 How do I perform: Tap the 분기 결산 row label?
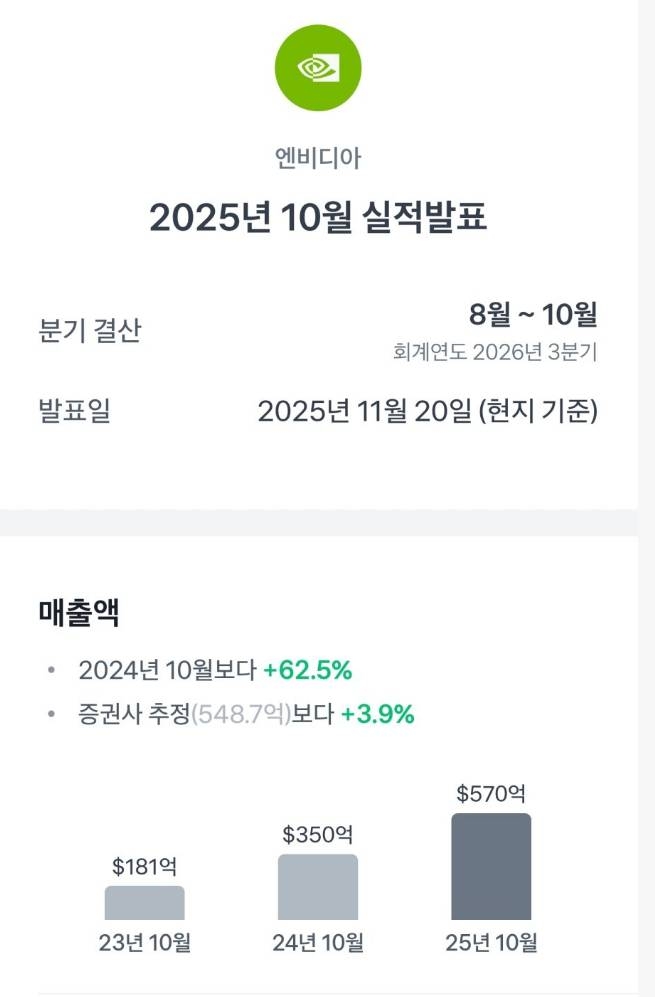click(x=89, y=331)
